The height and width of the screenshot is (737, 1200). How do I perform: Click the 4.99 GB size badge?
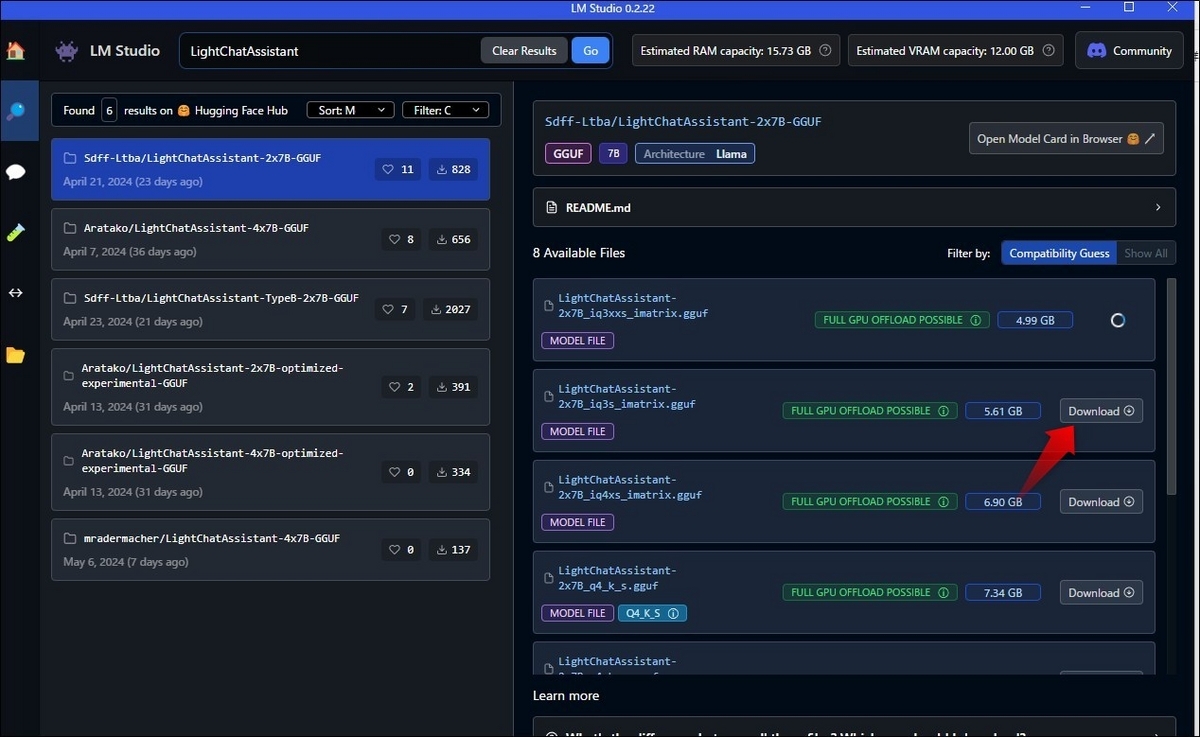(x=1035, y=320)
